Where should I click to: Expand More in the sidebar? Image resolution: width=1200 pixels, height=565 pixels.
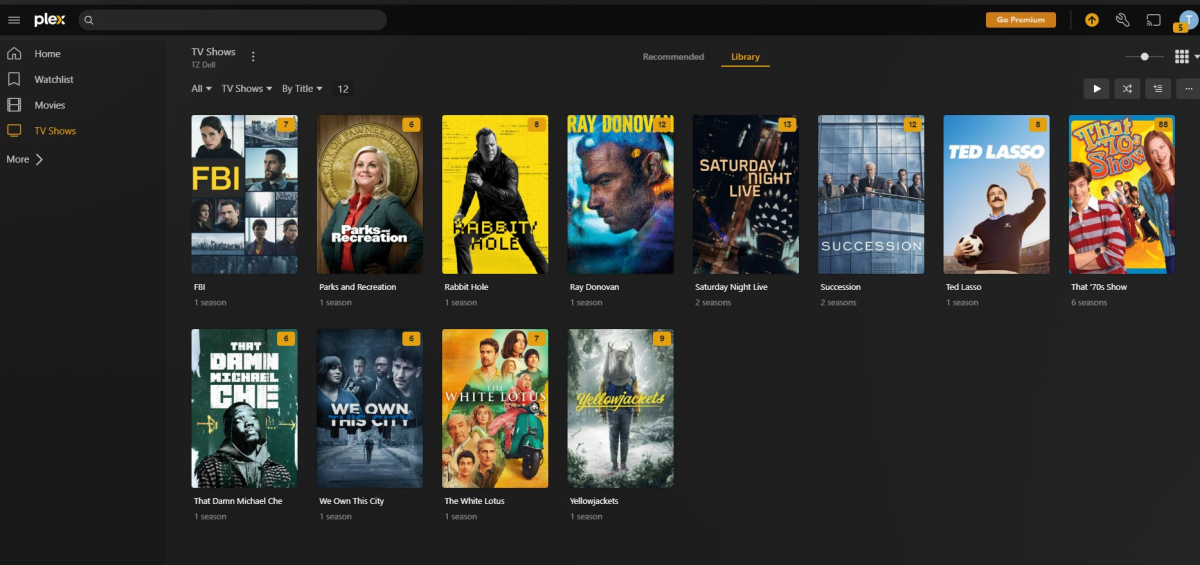pyautogui.click(x=25, y=159)
